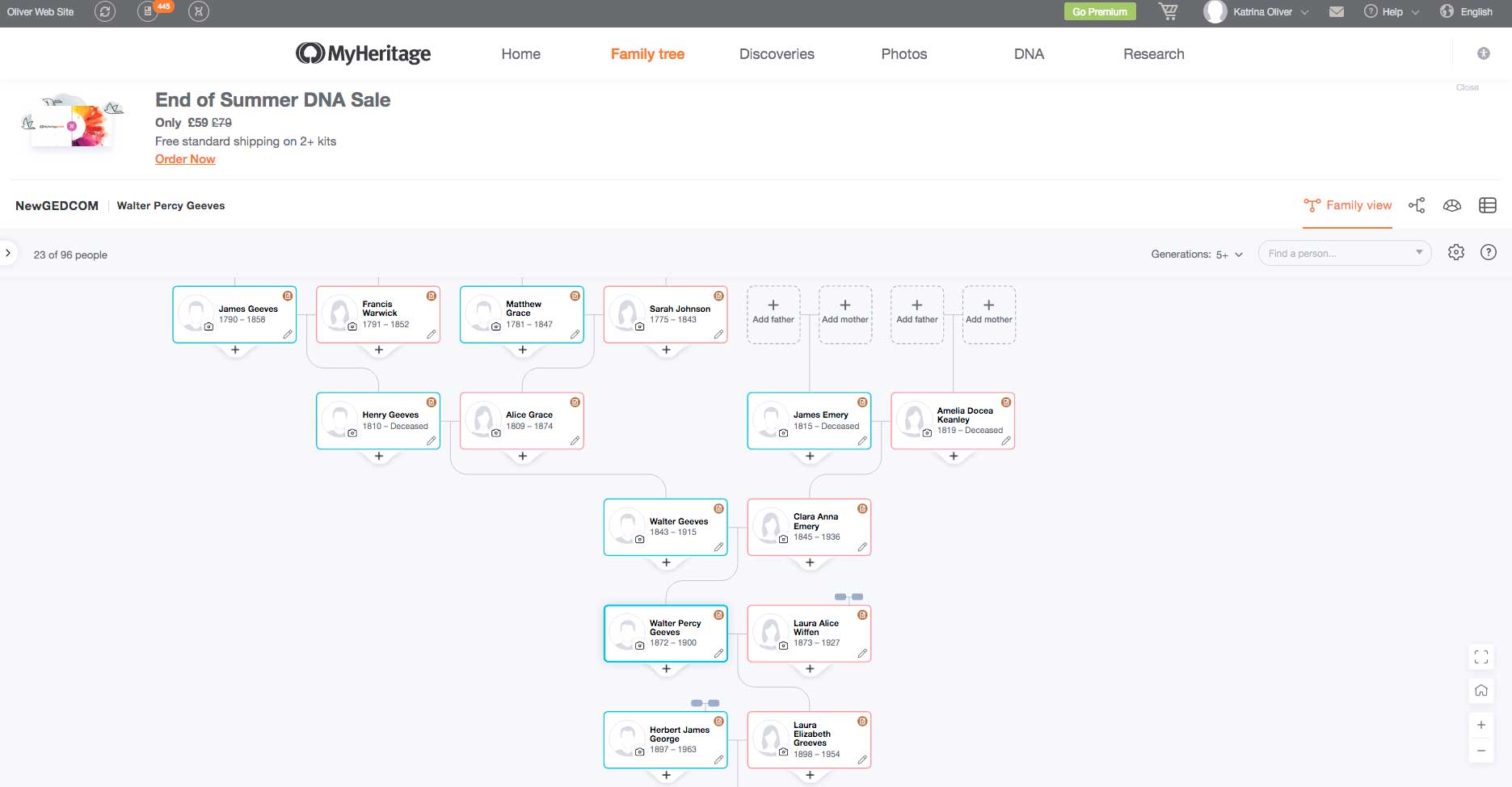Focus the Find a person field
The height and width of the screenshot is (787, 1512).
1337,254
